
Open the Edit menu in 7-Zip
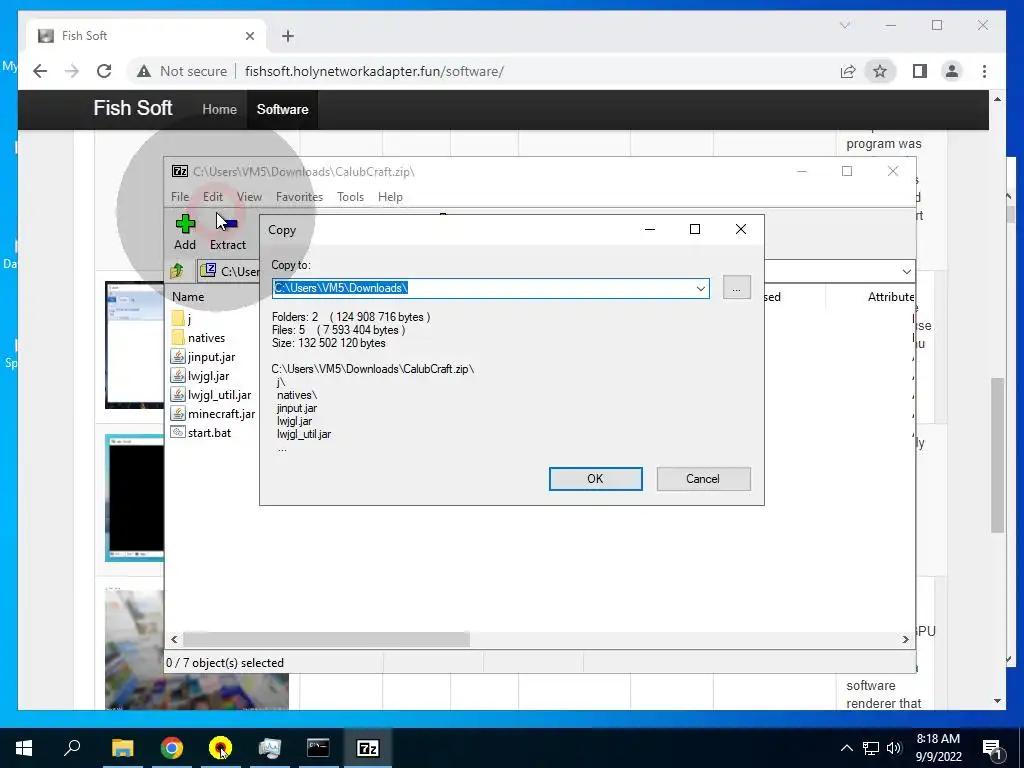pos(213,197)
